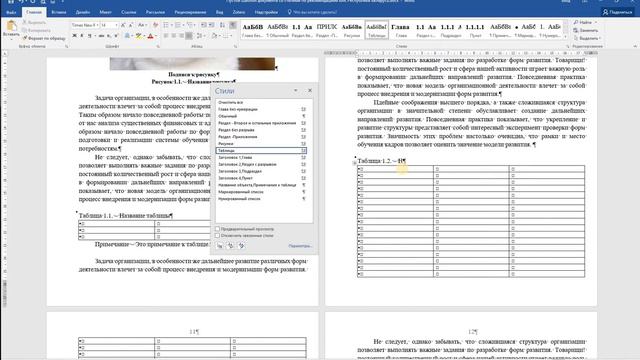Image resolution: width=640 pixels, height=360 pixels.
Task: Enable the Отключить связанные стили checkbox
Action: [218, 236]
